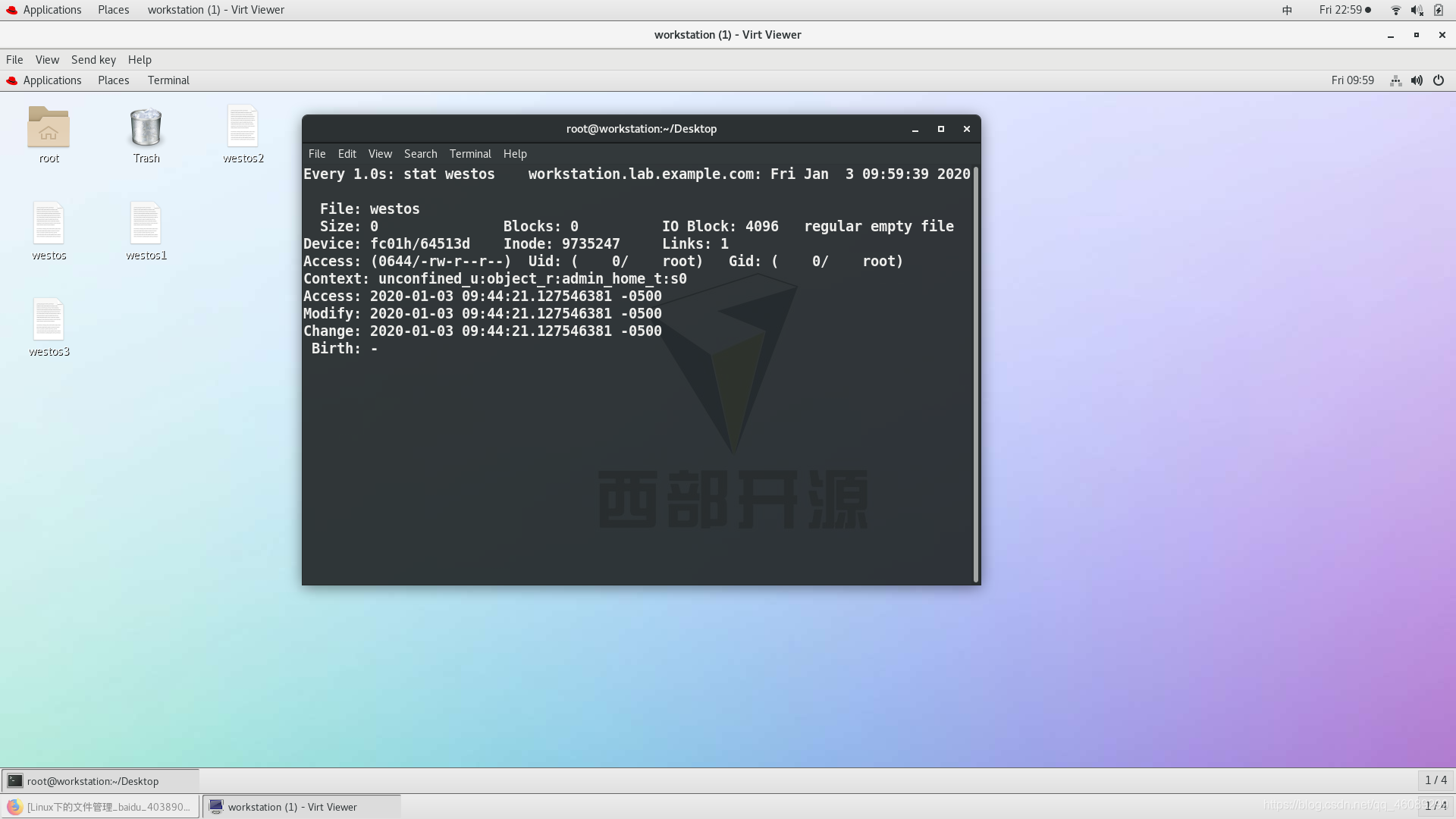Click the guest volume speaker icon
Image resolution: width=1456 pixels, height=819 pixels.
click(x=1417, y=80)
